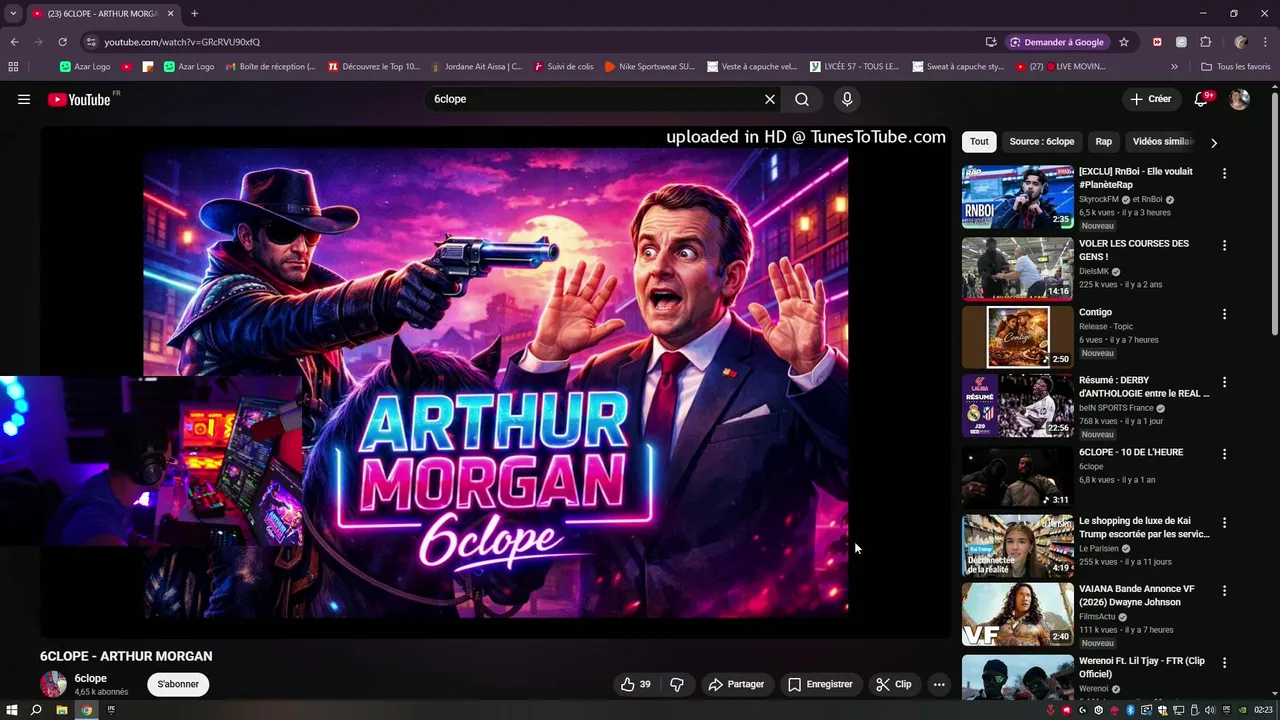1280x720 pixels.
Task: Open Contigo video thumbnail
Action: click(1017, 337)
